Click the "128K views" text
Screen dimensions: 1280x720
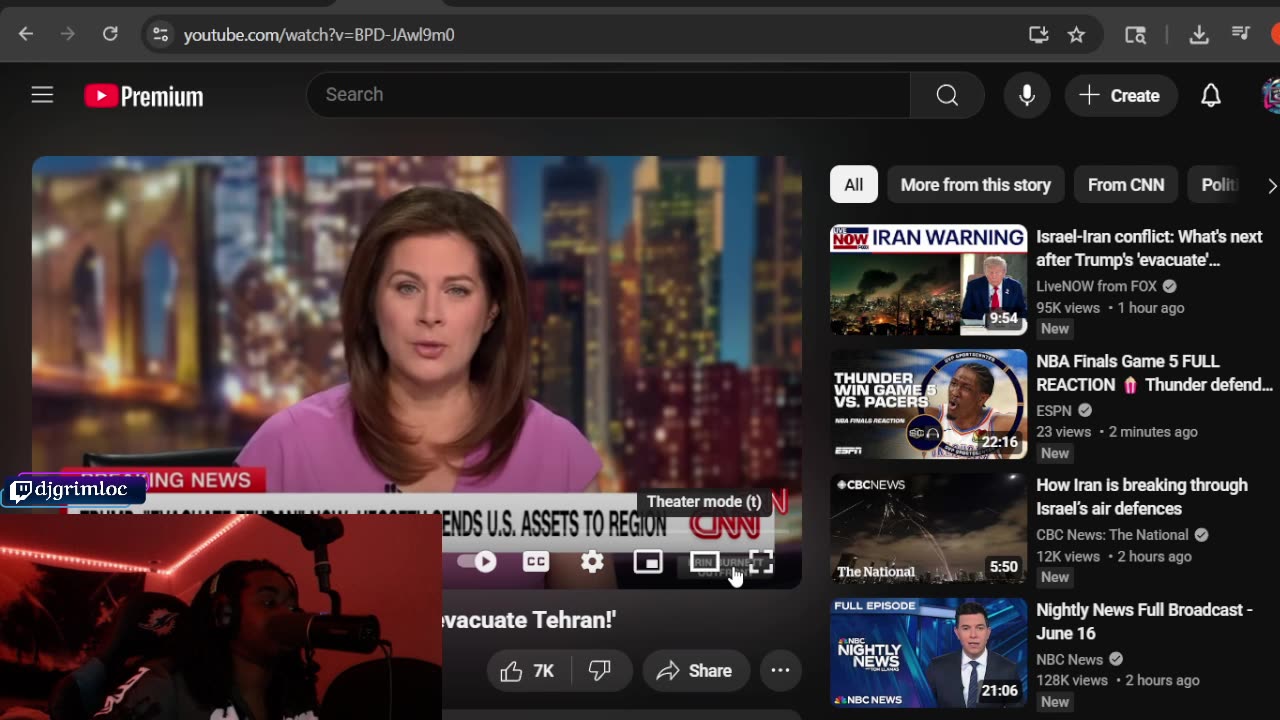click(x=1072, y=680)
